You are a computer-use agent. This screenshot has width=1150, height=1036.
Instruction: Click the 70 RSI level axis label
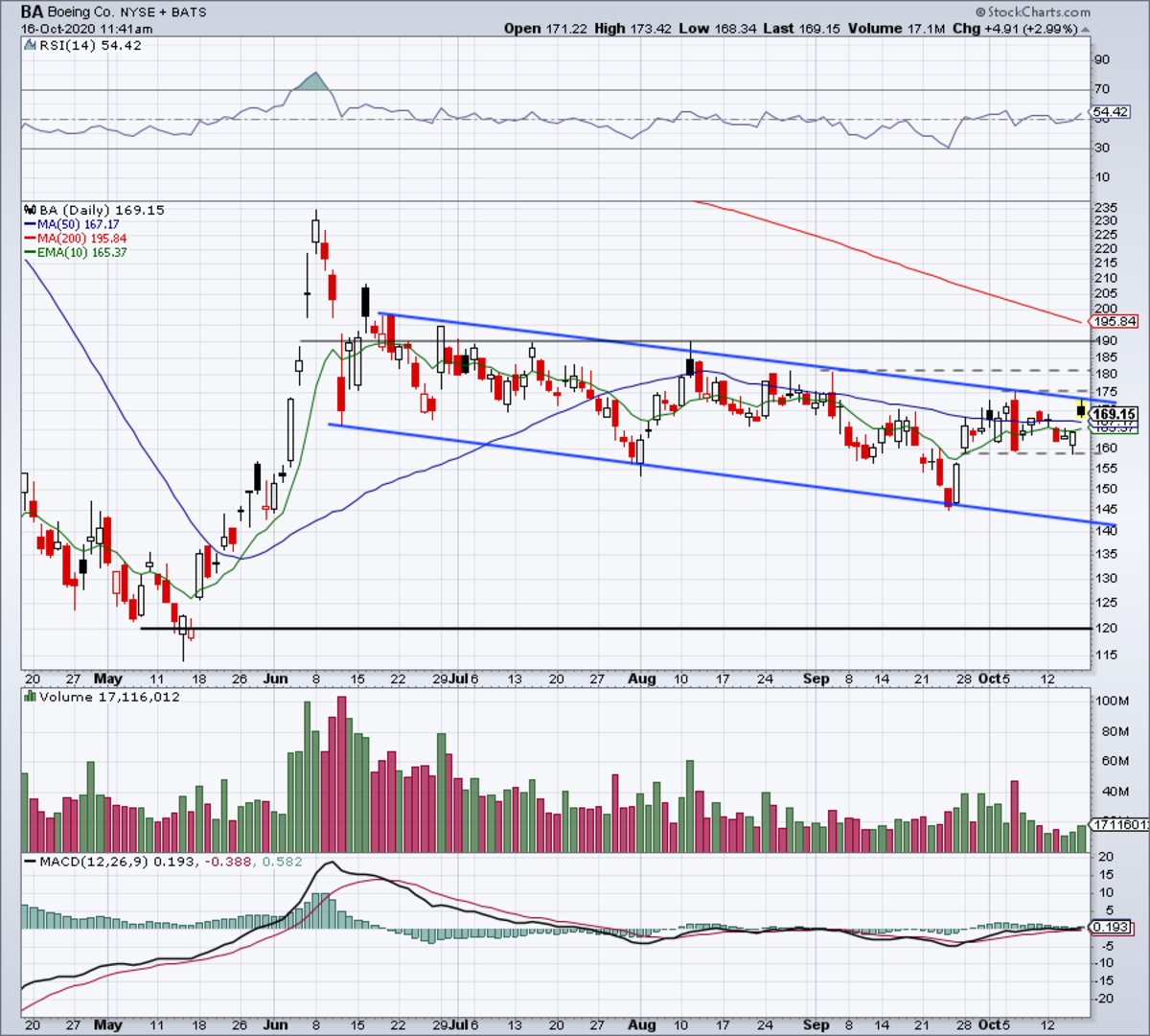[x=1103, y=89]
